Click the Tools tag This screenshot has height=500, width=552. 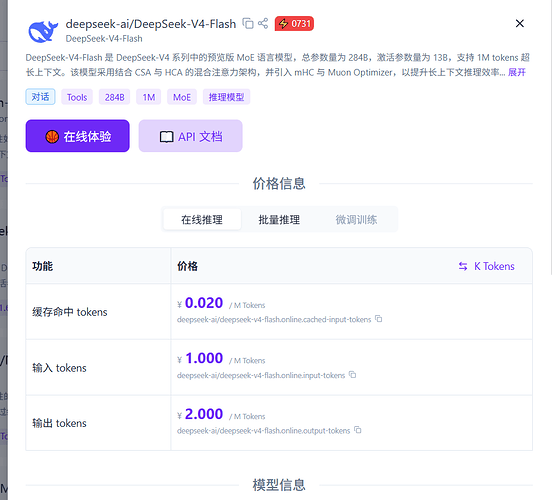(77, 97)
